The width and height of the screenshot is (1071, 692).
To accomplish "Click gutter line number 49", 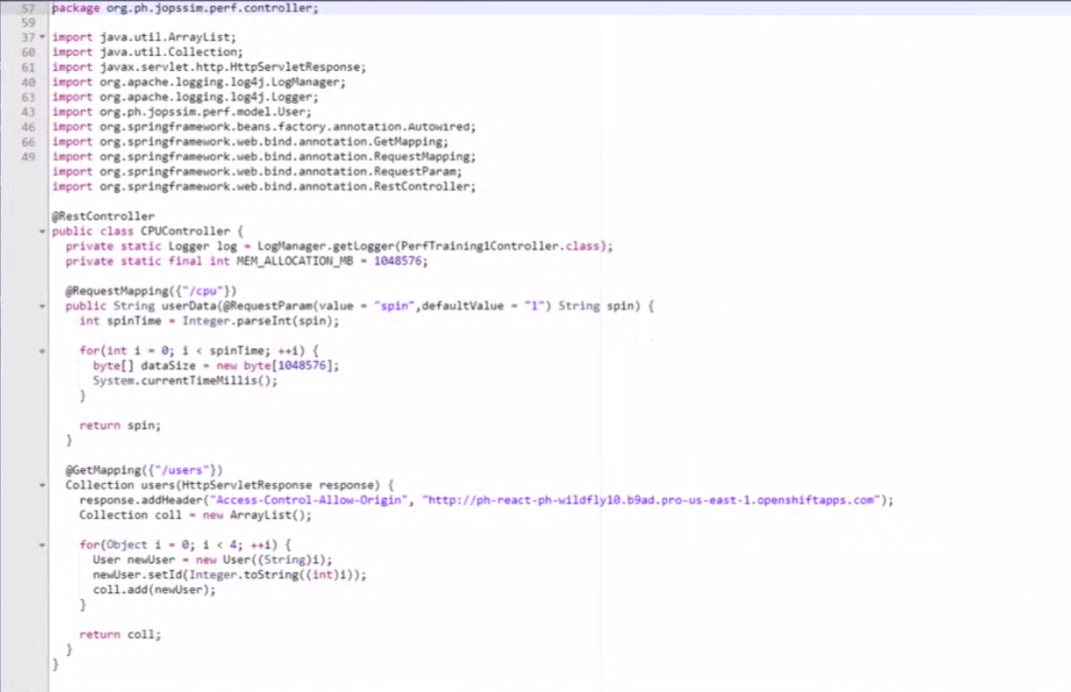I will [28, 156].
